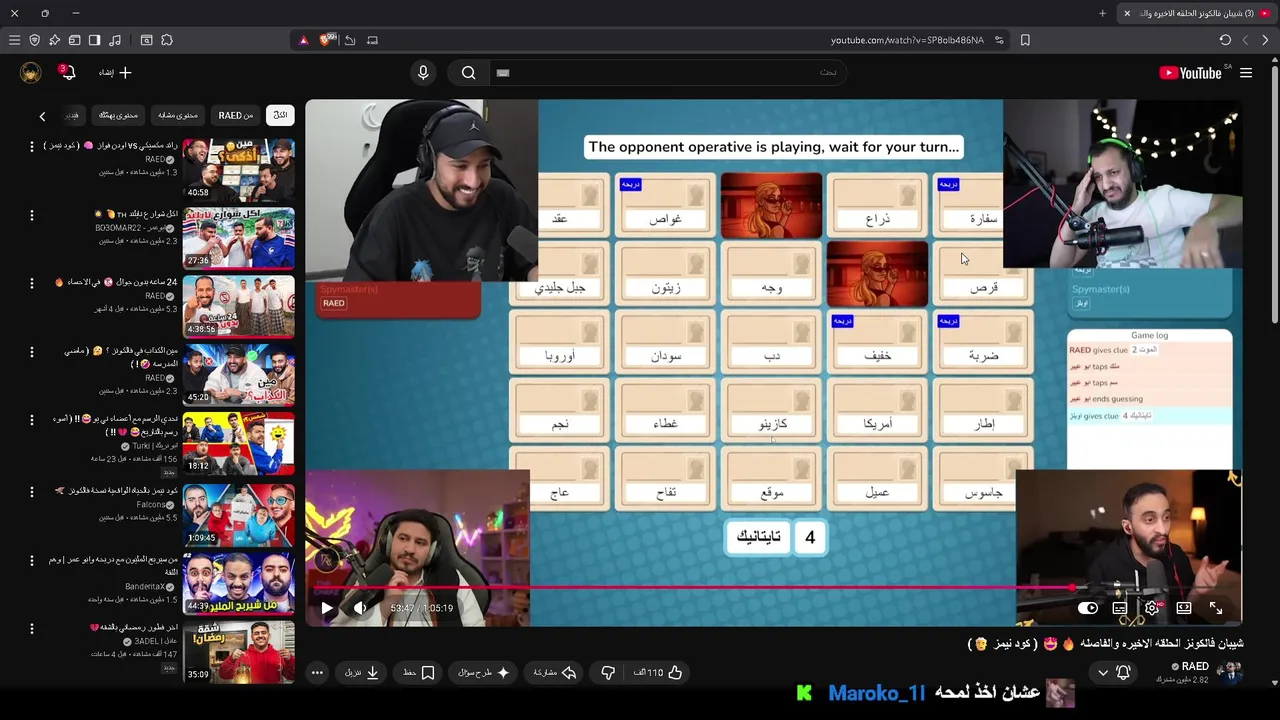Open options menu for the BO3OMAR22 video
This screenshot has width=1280, height=720.
[x=31, y=215]
